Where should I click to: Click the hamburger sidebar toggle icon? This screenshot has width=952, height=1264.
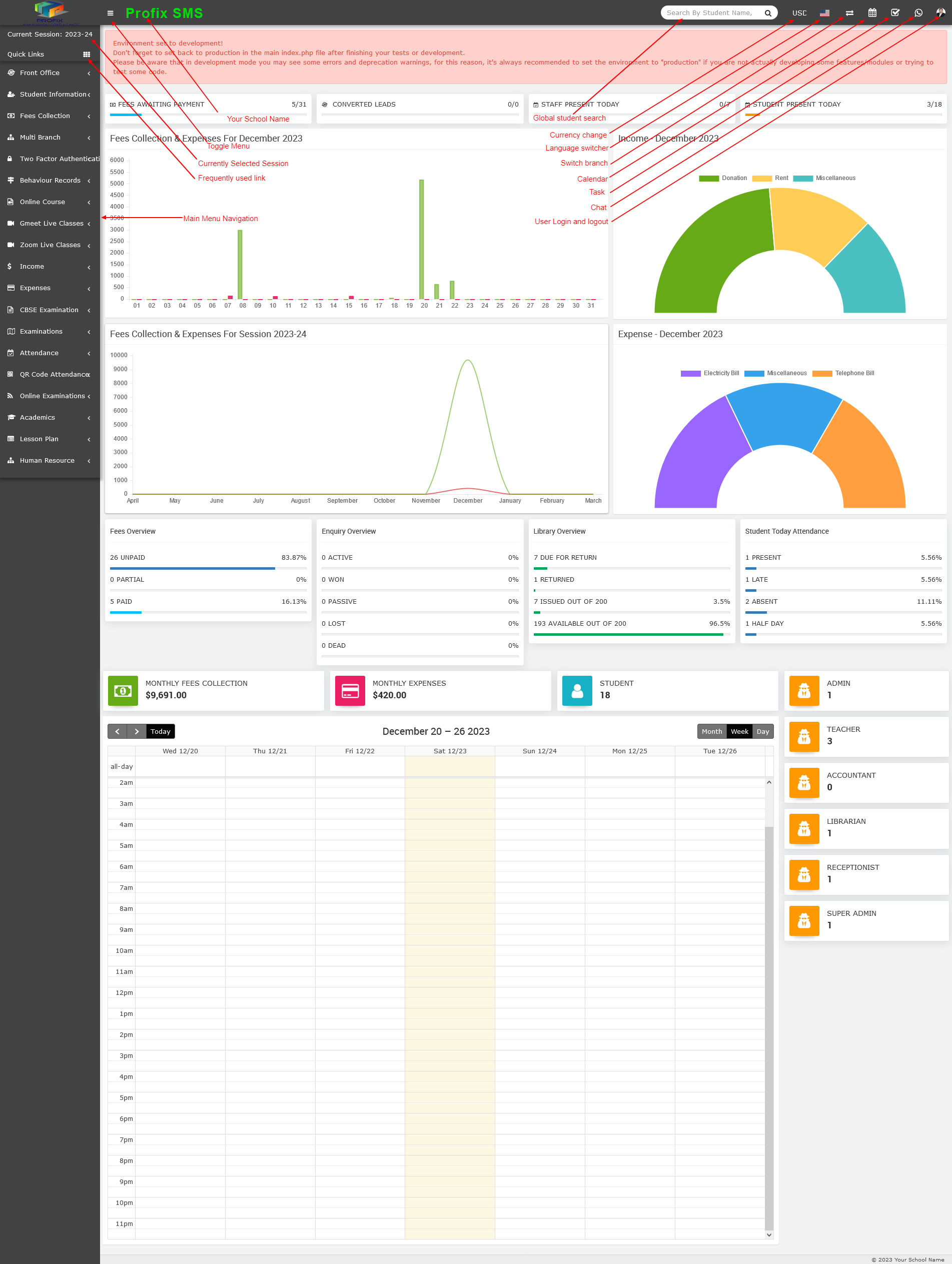tap(110, 13)
